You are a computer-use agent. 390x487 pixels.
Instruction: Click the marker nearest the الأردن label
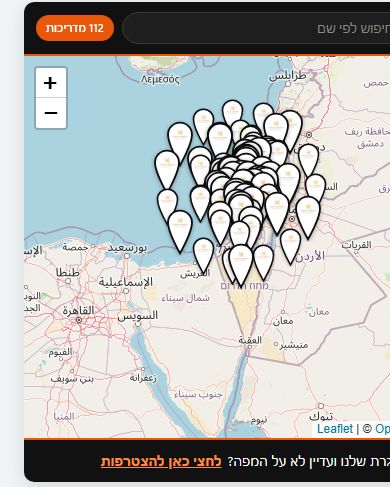tap(290, 246)
